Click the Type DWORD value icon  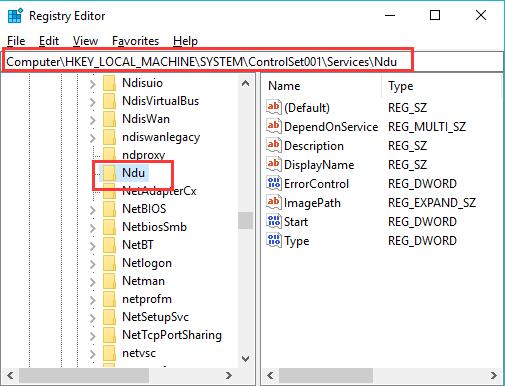(274, 240)
